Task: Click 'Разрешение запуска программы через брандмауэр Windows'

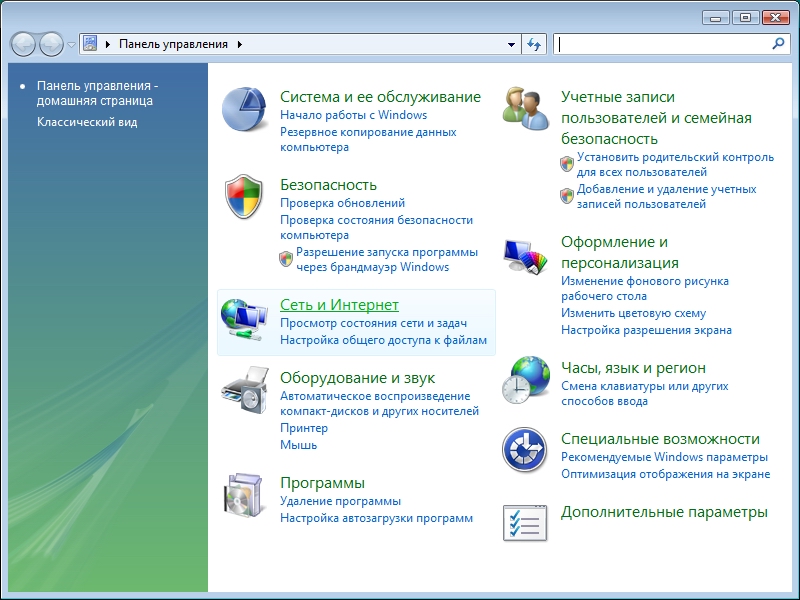Action: 387,259
